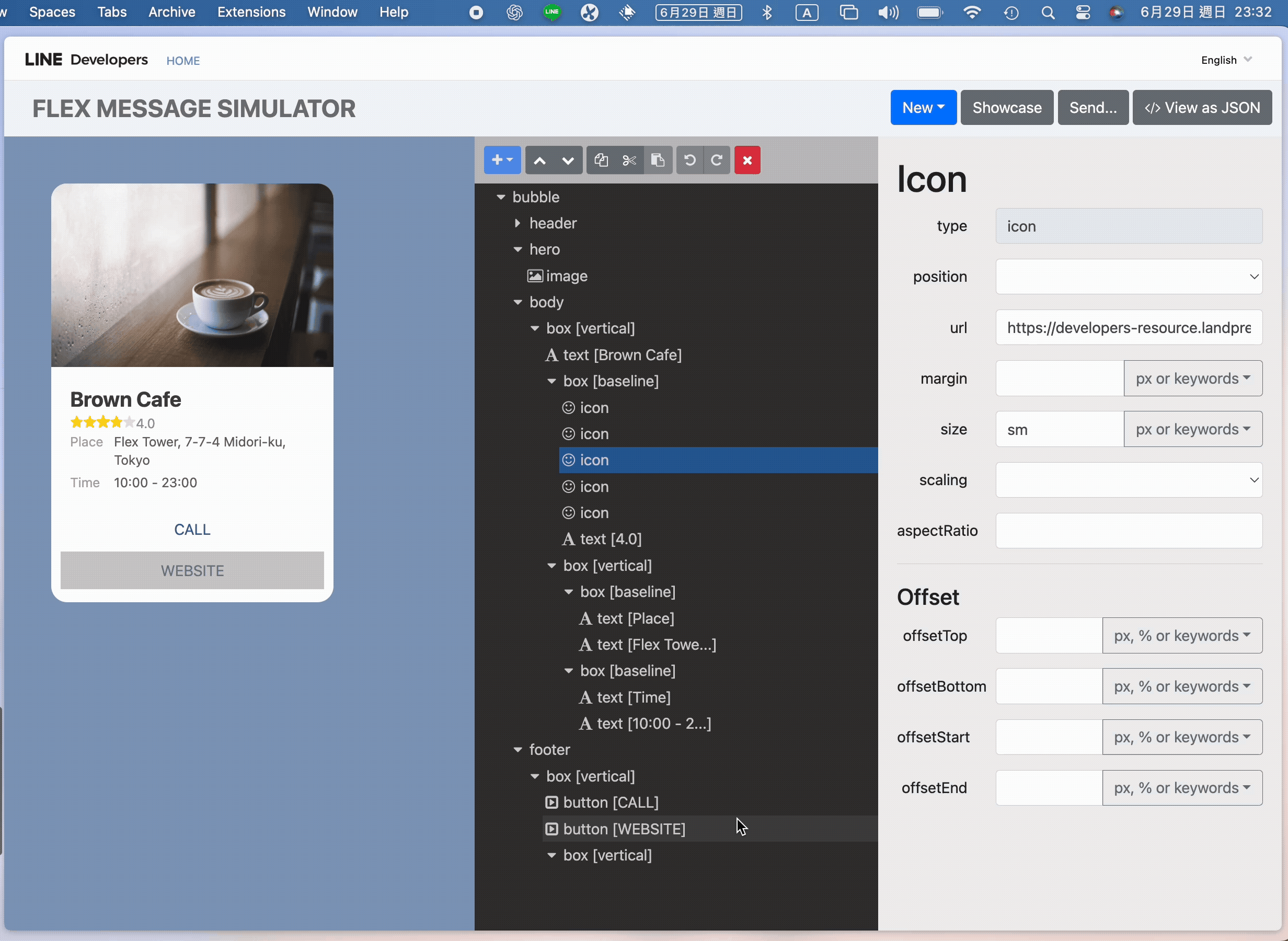Go to HOME link

pyautogui.click(x=183, y=61)
